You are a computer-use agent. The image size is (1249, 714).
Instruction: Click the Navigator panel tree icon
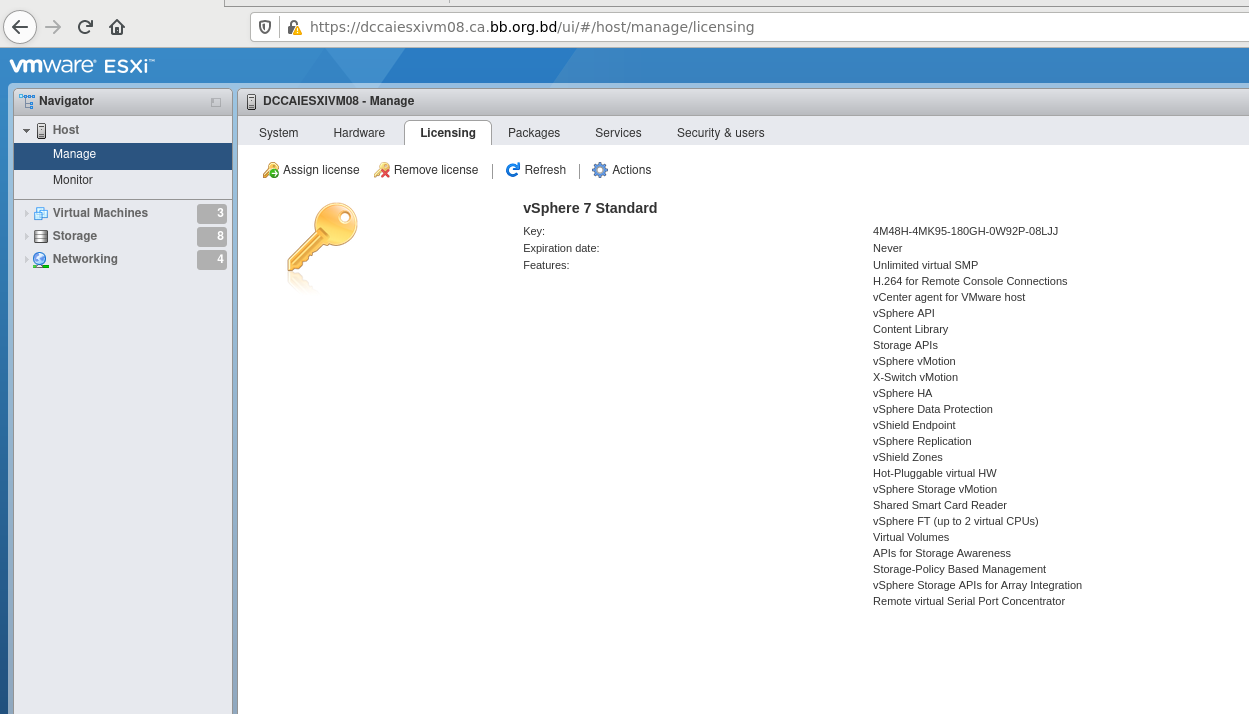click(x=27, y=101)
